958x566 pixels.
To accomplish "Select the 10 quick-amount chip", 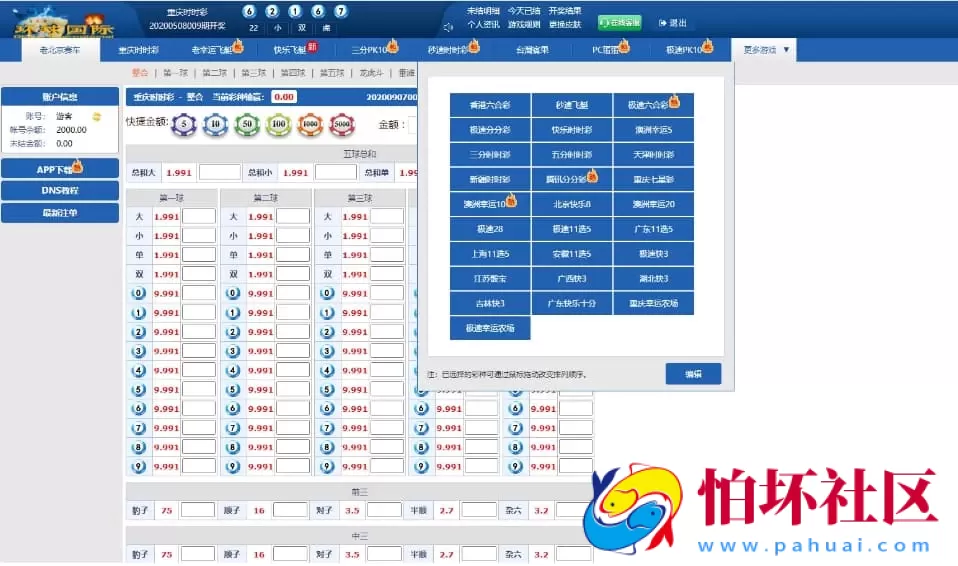I will click(x=215, y=125).
